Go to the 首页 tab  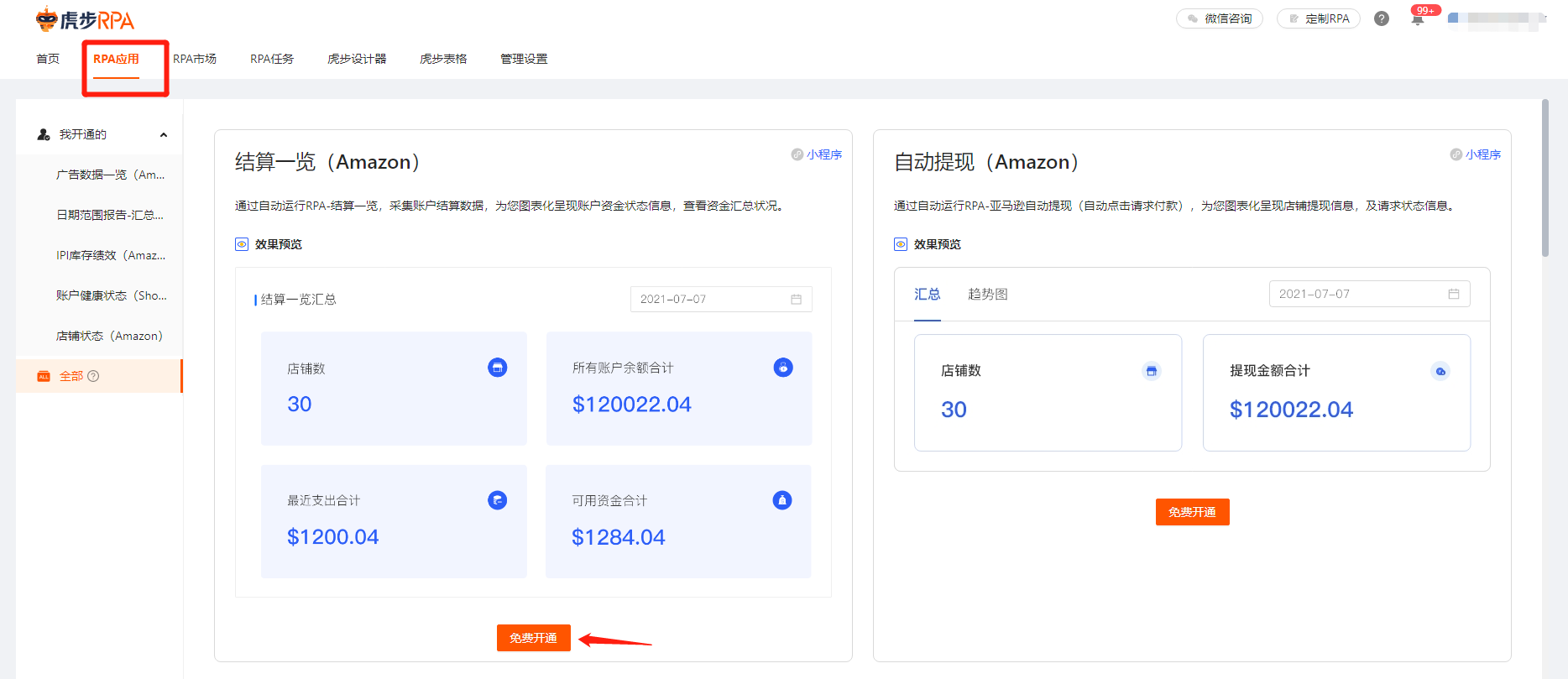pos(48,59)
